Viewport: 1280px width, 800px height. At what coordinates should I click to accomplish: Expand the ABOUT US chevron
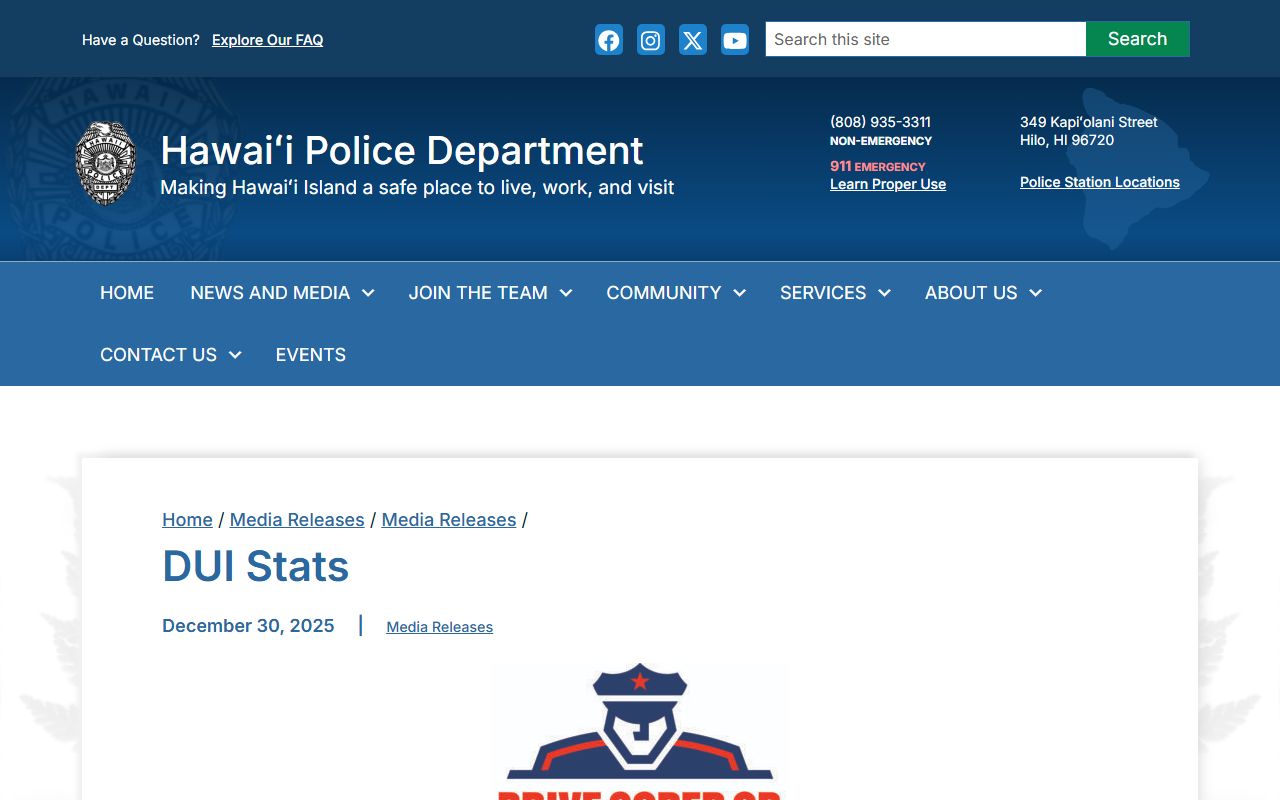coord(1036,293)
